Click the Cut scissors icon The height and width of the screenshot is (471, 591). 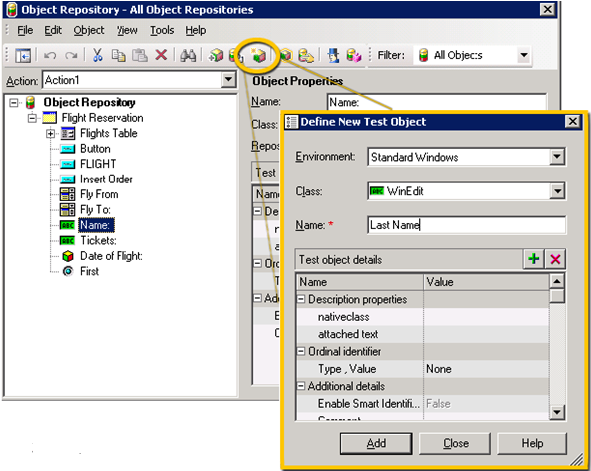pyautogui.click(x=98, y=55)
